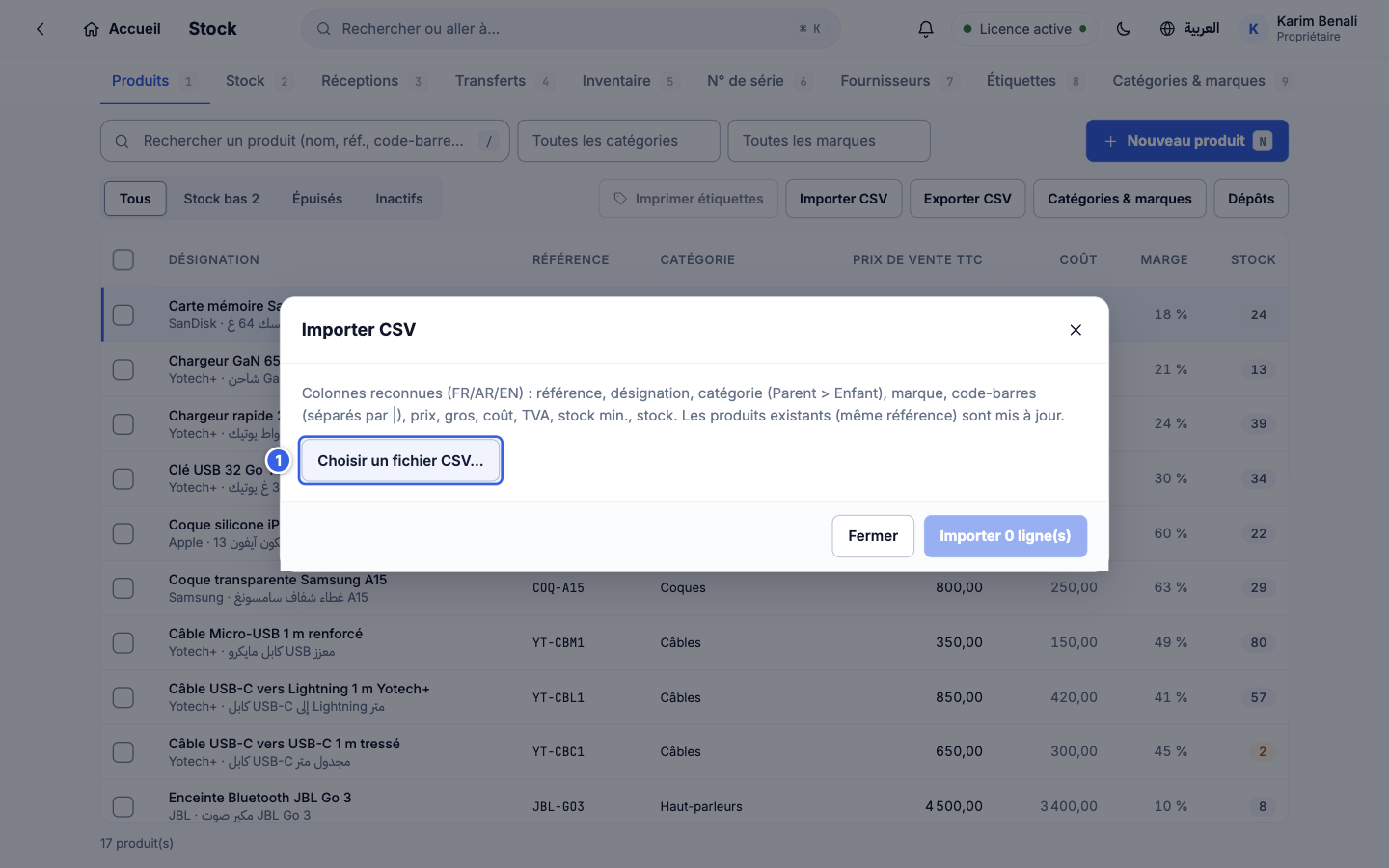Click Enceinte Bluetooth JBL Go 3 row
The image size is (1389, 868).
coord(694,802)
